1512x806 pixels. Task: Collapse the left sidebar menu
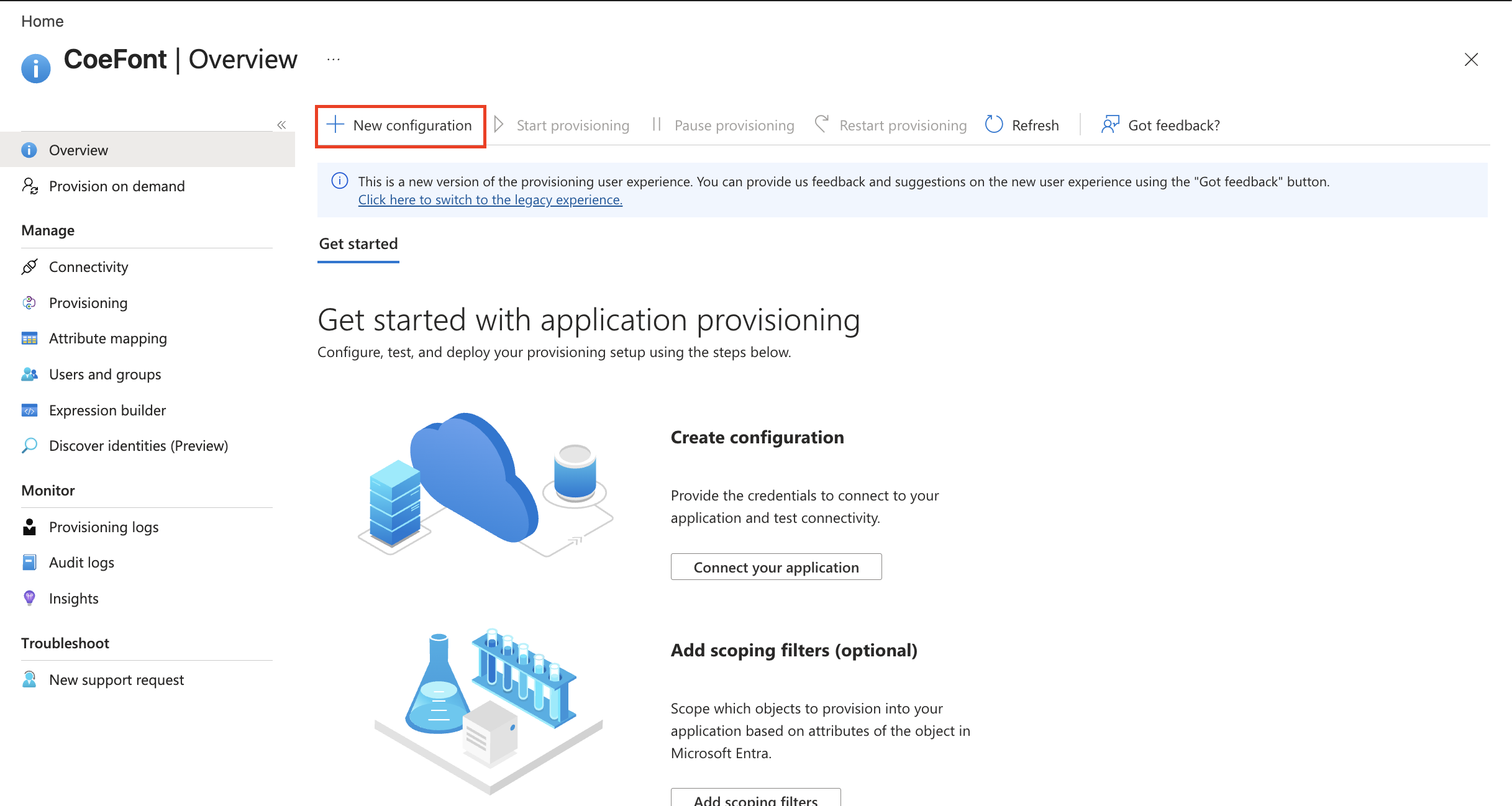[281, 125]
